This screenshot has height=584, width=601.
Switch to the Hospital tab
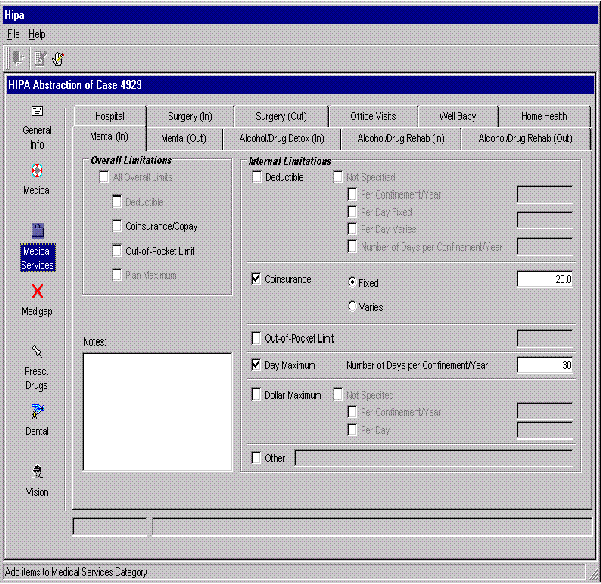coord(110,117)
